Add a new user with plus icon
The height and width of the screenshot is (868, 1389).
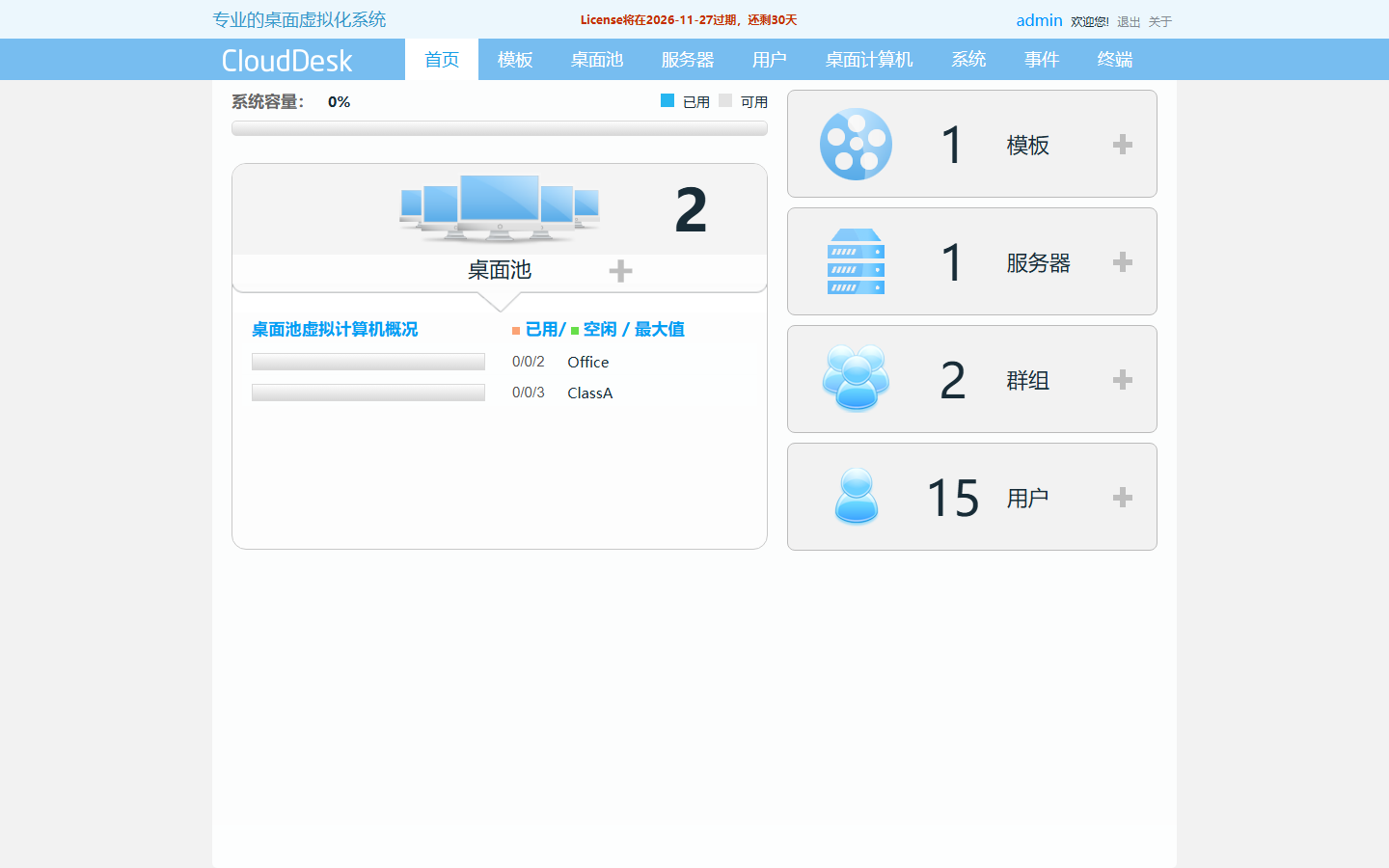[1123, 498]
